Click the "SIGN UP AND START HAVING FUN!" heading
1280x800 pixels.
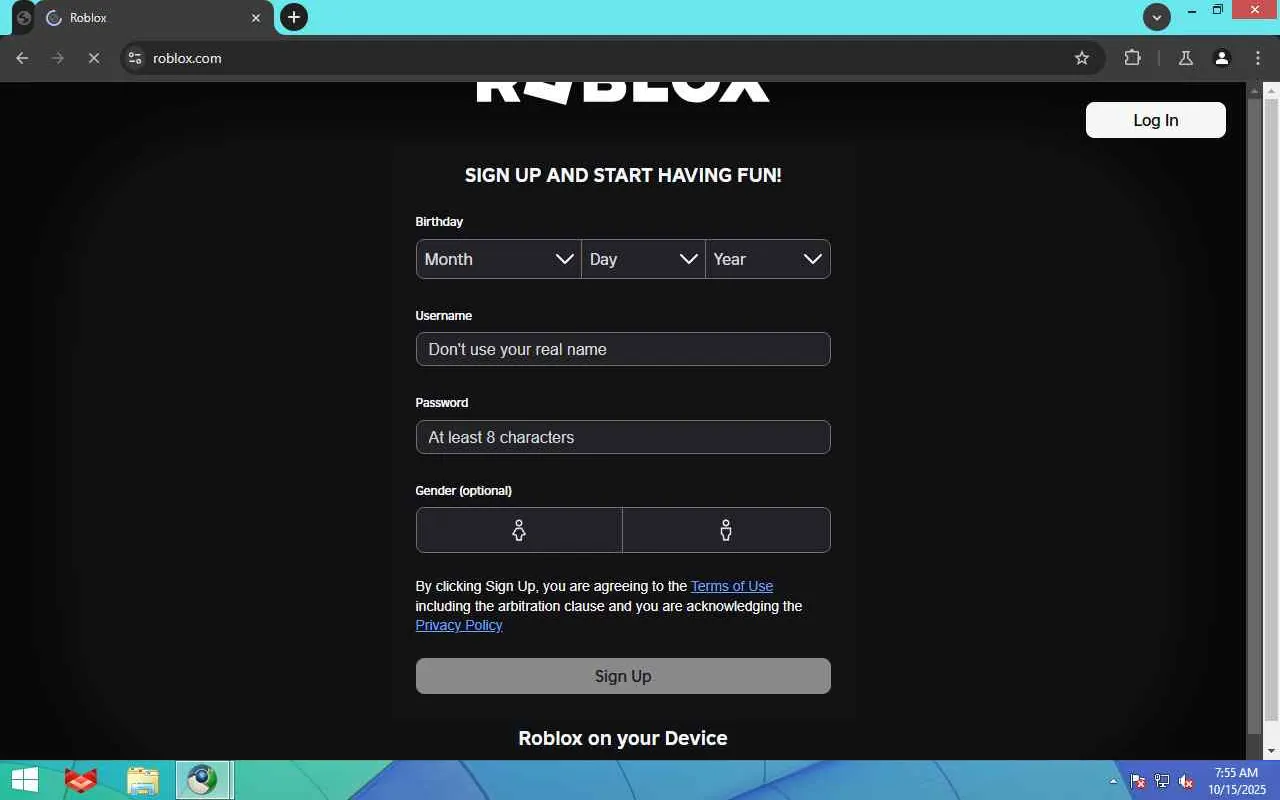[623, 175]
